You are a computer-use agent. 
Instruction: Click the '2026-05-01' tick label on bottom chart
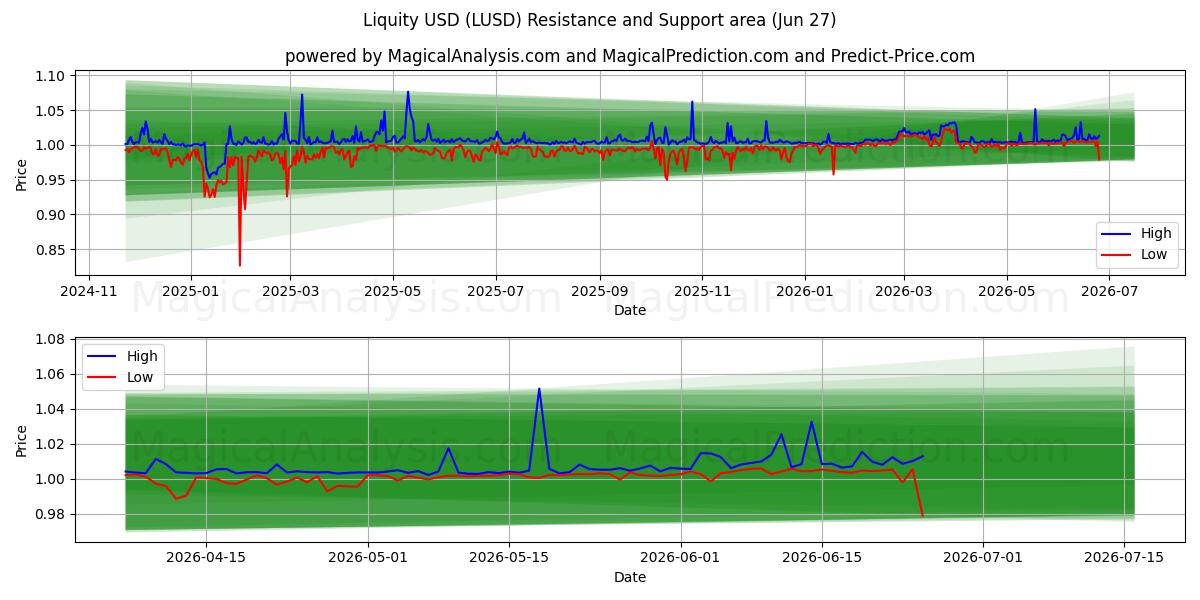click(369, 557)
